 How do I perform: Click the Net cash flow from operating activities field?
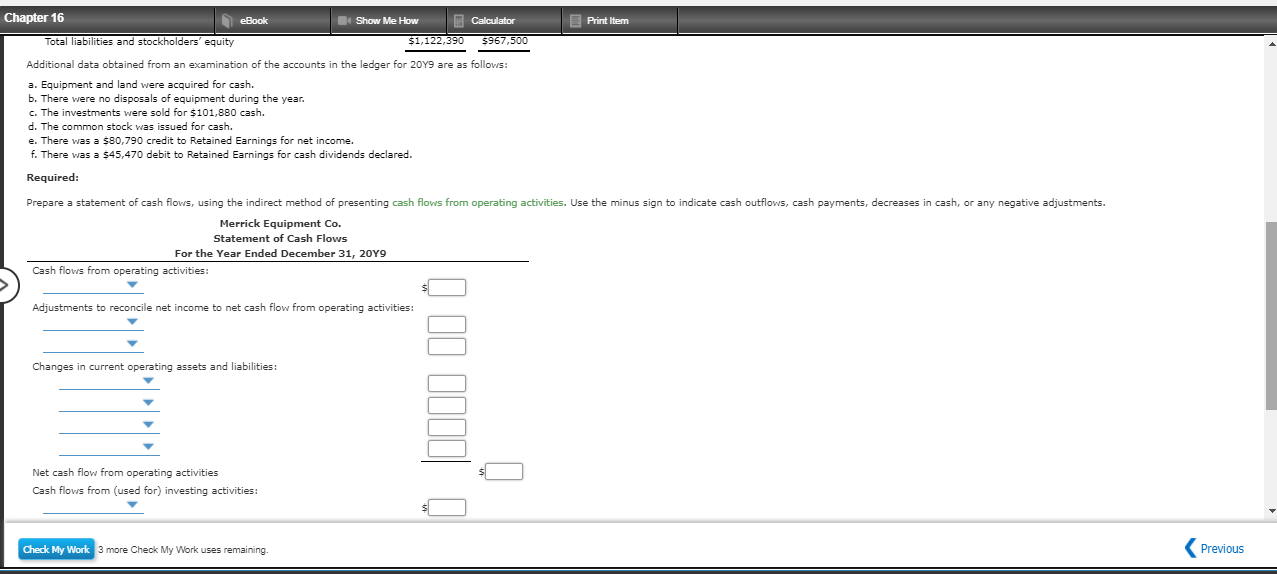click(x=505, y=471)
